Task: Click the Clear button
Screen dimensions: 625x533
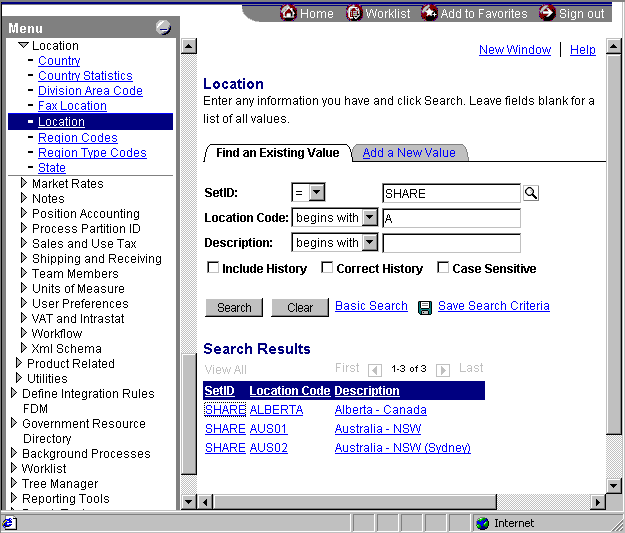Action: 300,307
